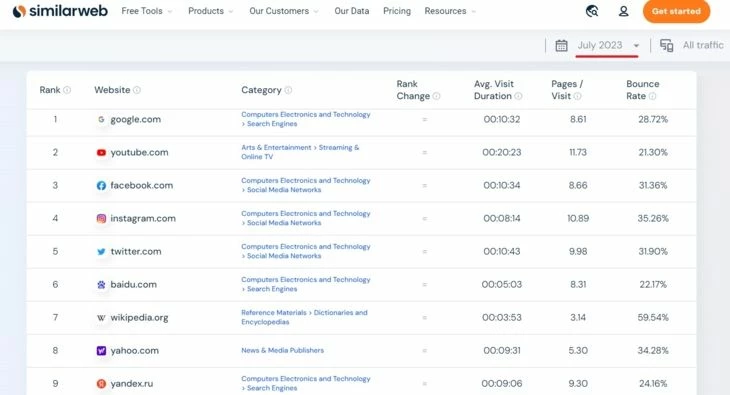Click the Get started button

pyautogui.click(x=676, y=11)
